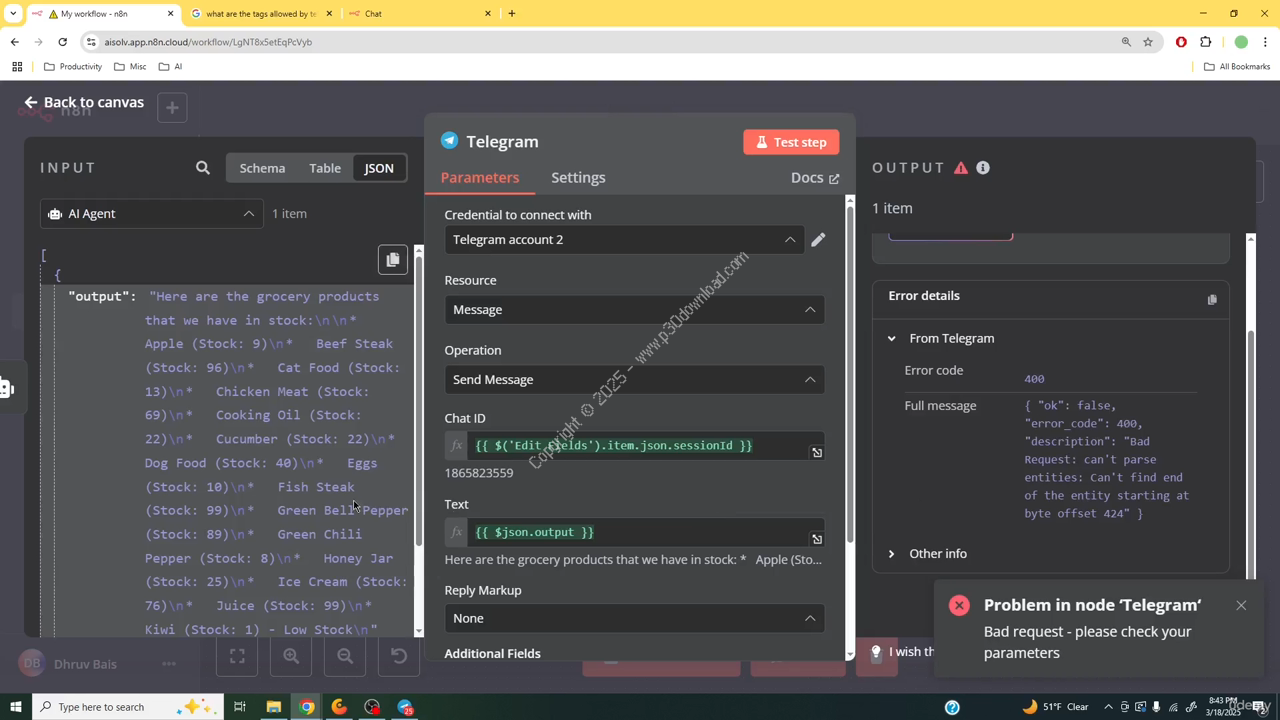
Task: Open the Telegram account 2 credential dropdown
Action: pyautogui.click(x=624, y=240)
